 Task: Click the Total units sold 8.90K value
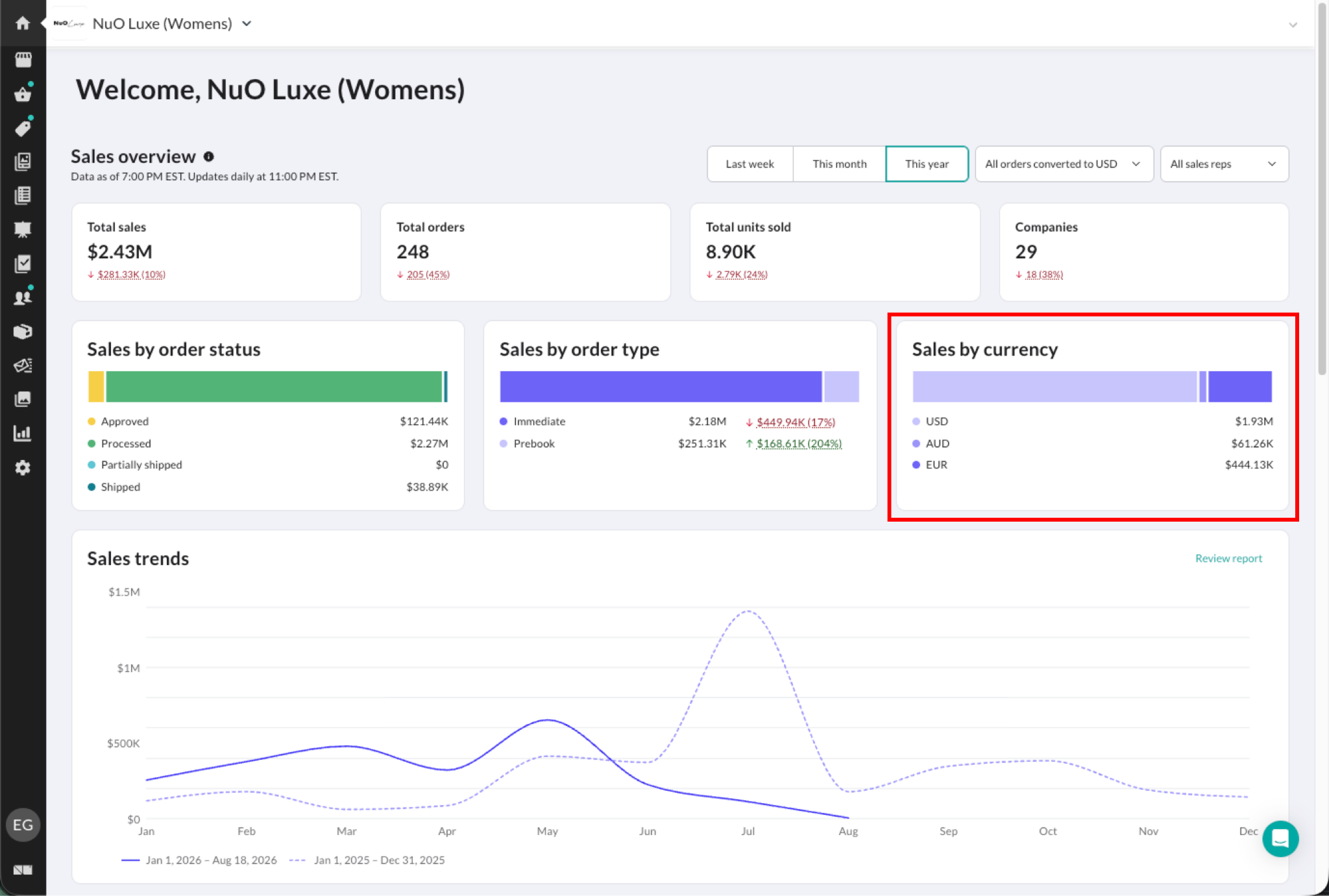coord(731,252)
